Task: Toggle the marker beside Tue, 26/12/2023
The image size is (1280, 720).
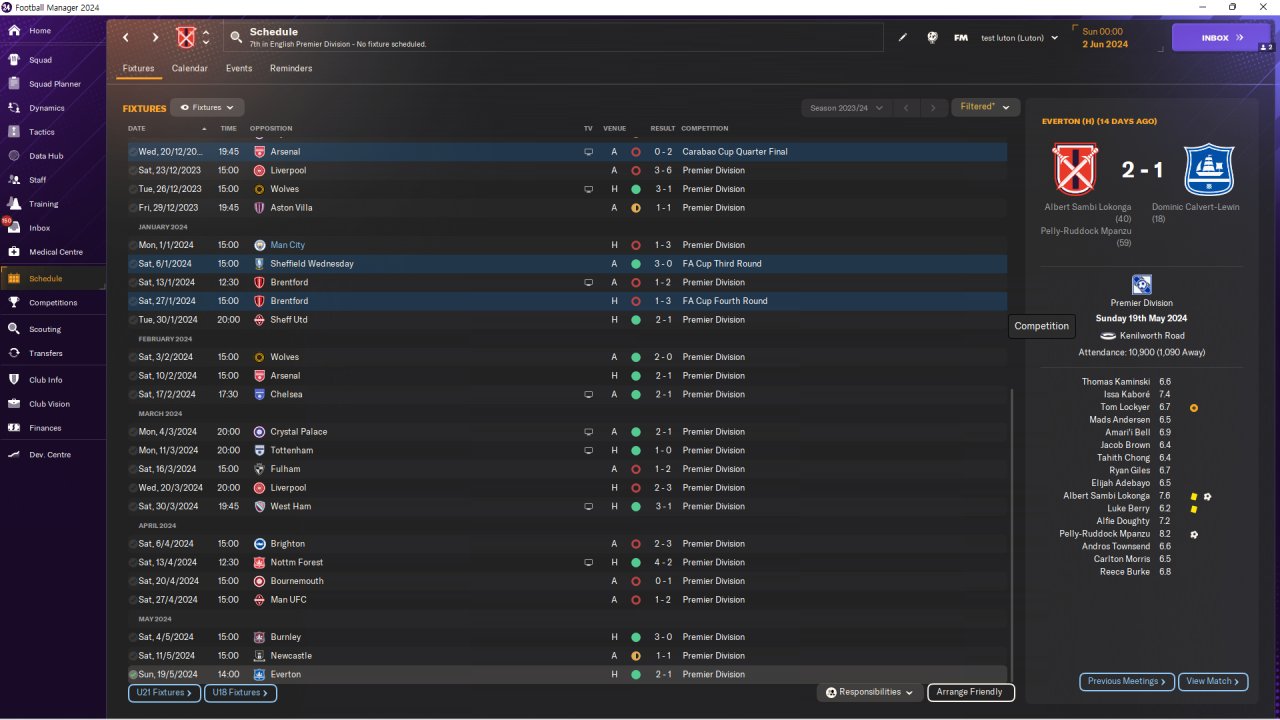Action: point(133,189)
